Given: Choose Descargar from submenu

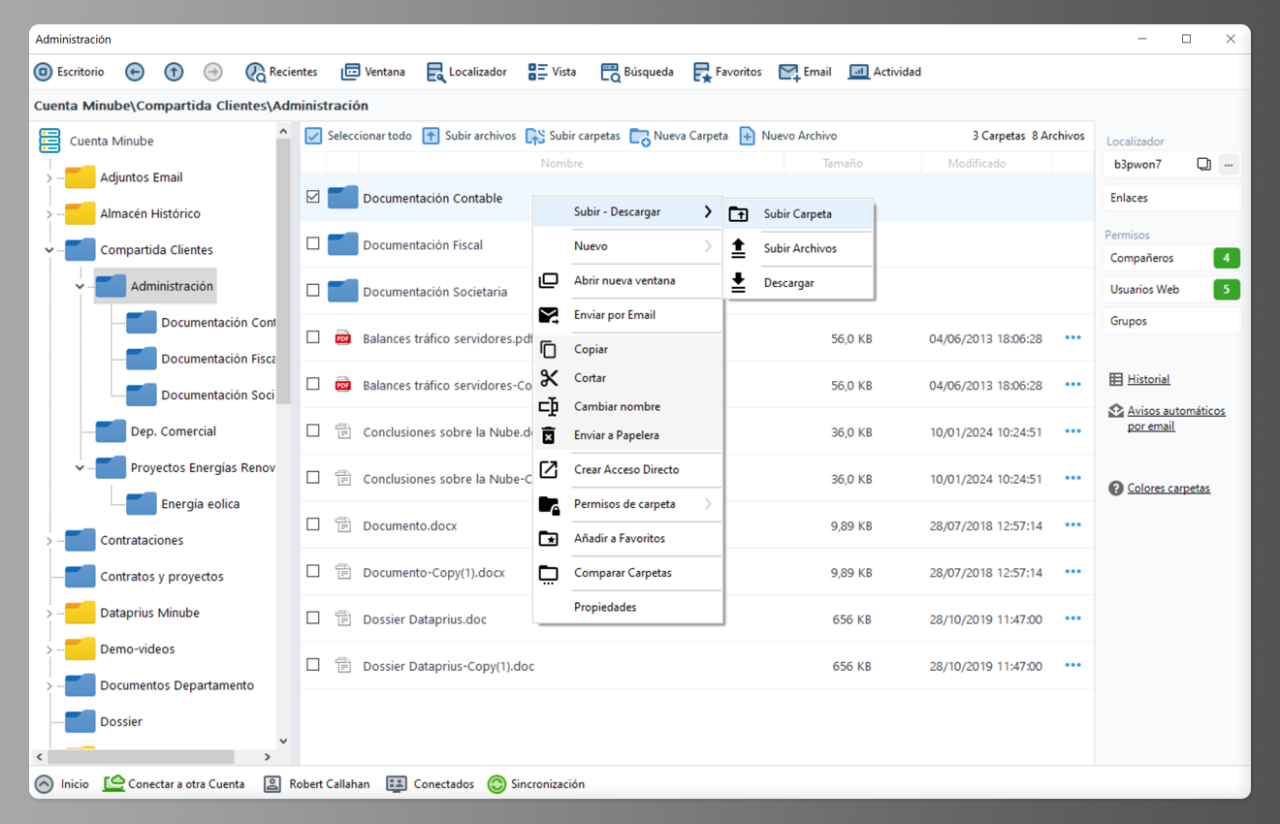Looking at the screenshot, I should click(800, 283).
